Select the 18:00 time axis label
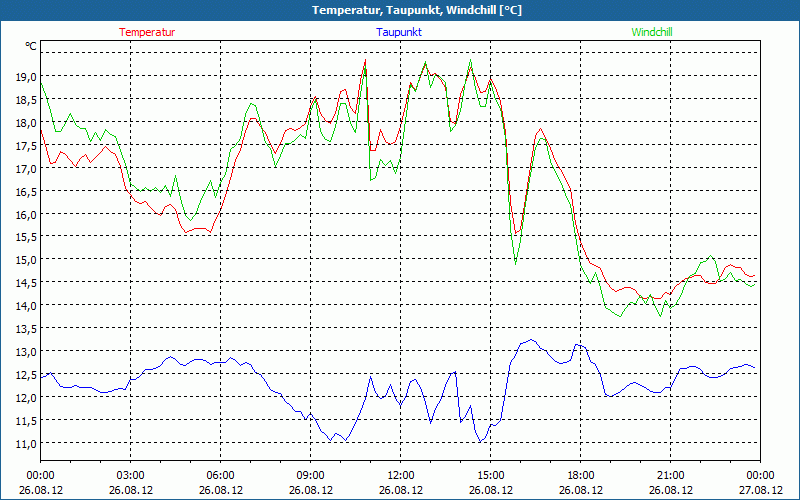The height and width of the screenshot is (500, 800). [580, 475]
